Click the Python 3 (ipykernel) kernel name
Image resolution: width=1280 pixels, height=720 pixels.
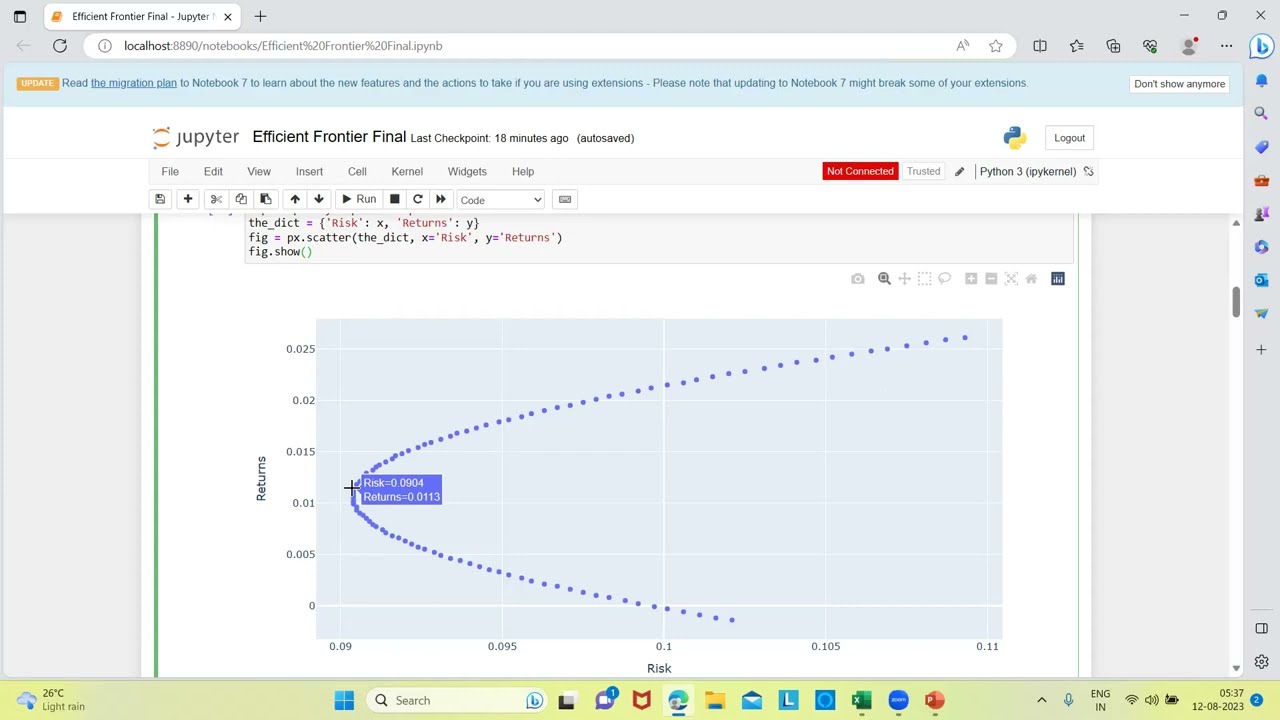point(1027,171)
